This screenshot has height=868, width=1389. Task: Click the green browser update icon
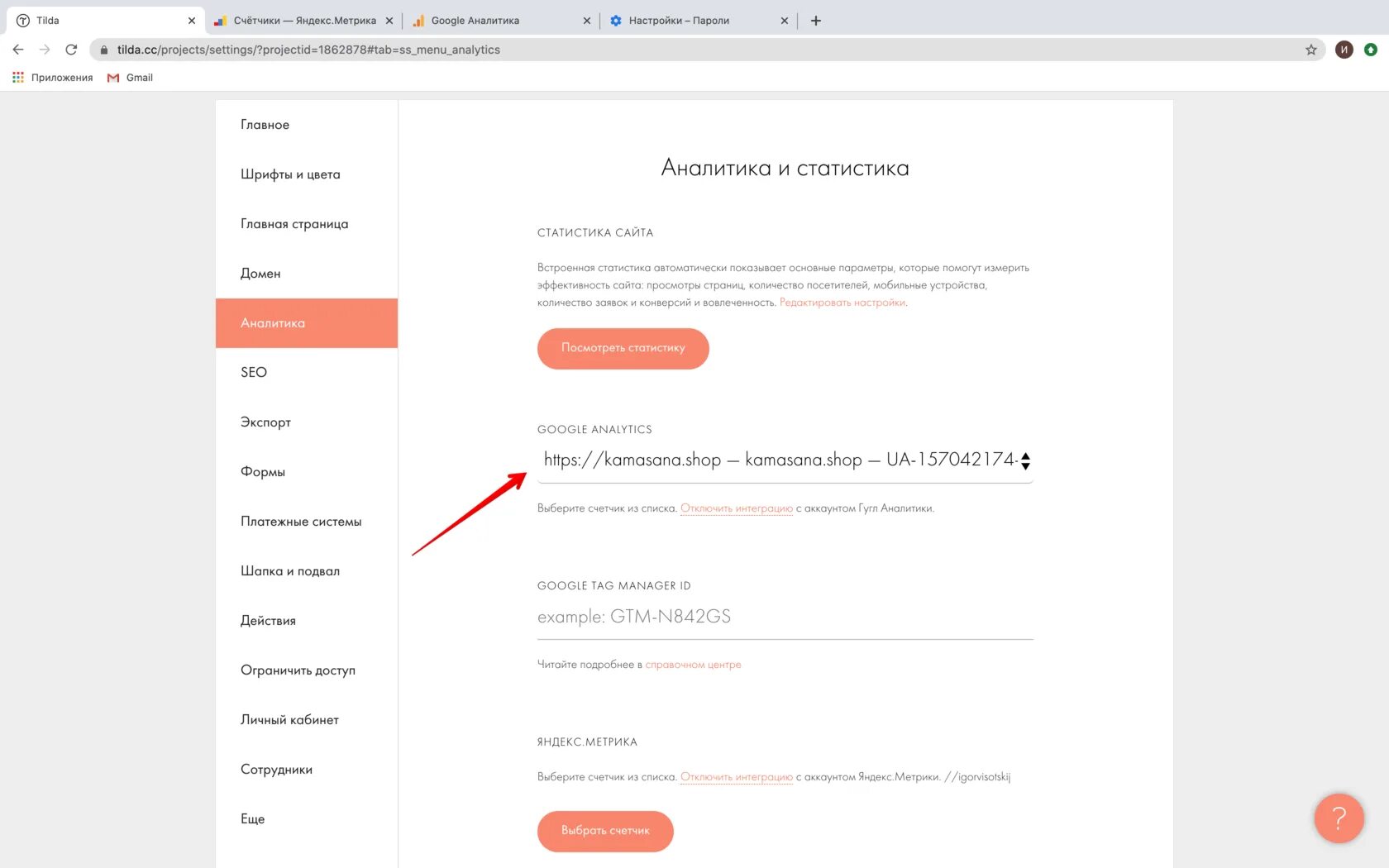pyautogui.click(x=1371, y=50)
